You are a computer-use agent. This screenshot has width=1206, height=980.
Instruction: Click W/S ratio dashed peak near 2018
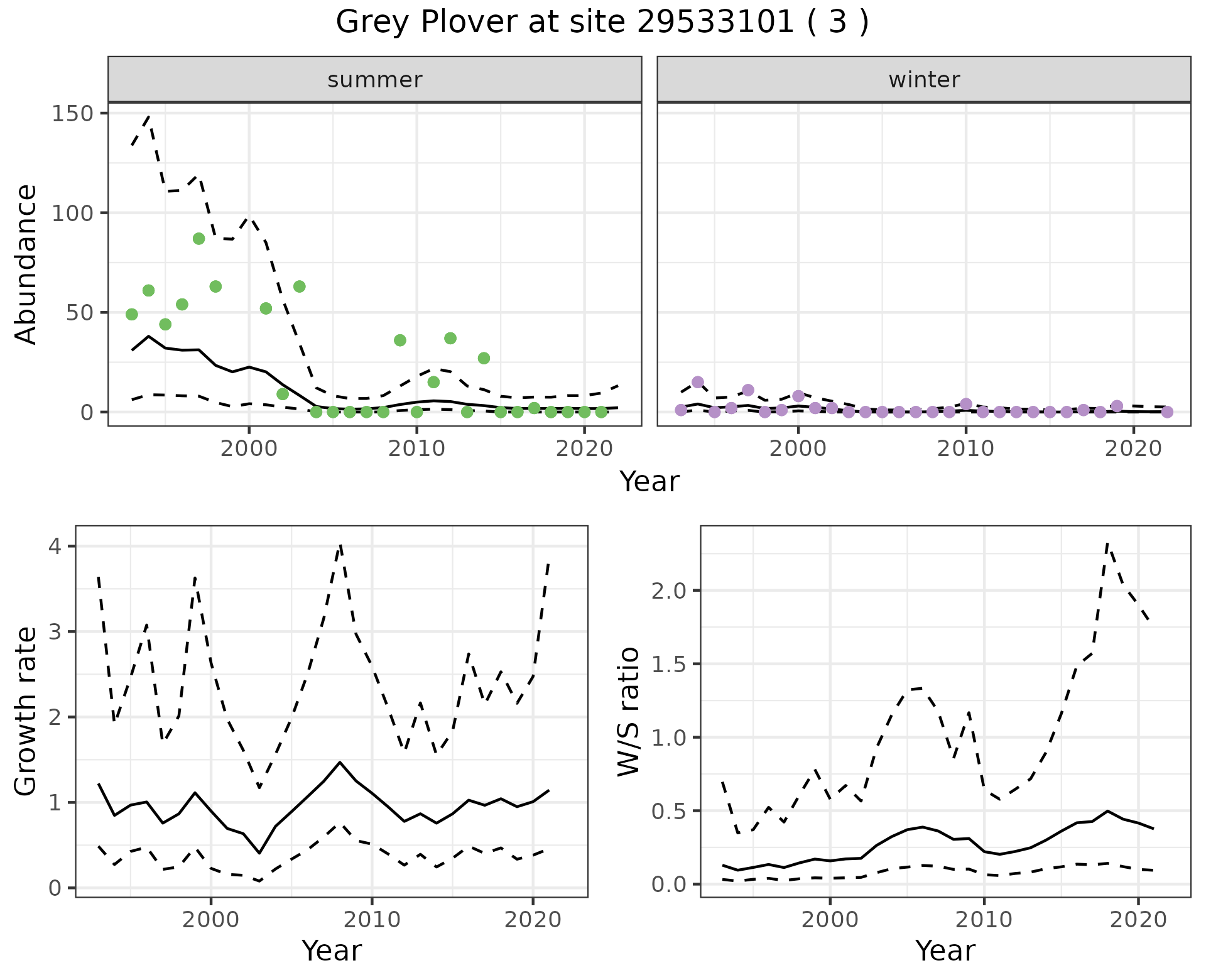(x=1107, y=543)
